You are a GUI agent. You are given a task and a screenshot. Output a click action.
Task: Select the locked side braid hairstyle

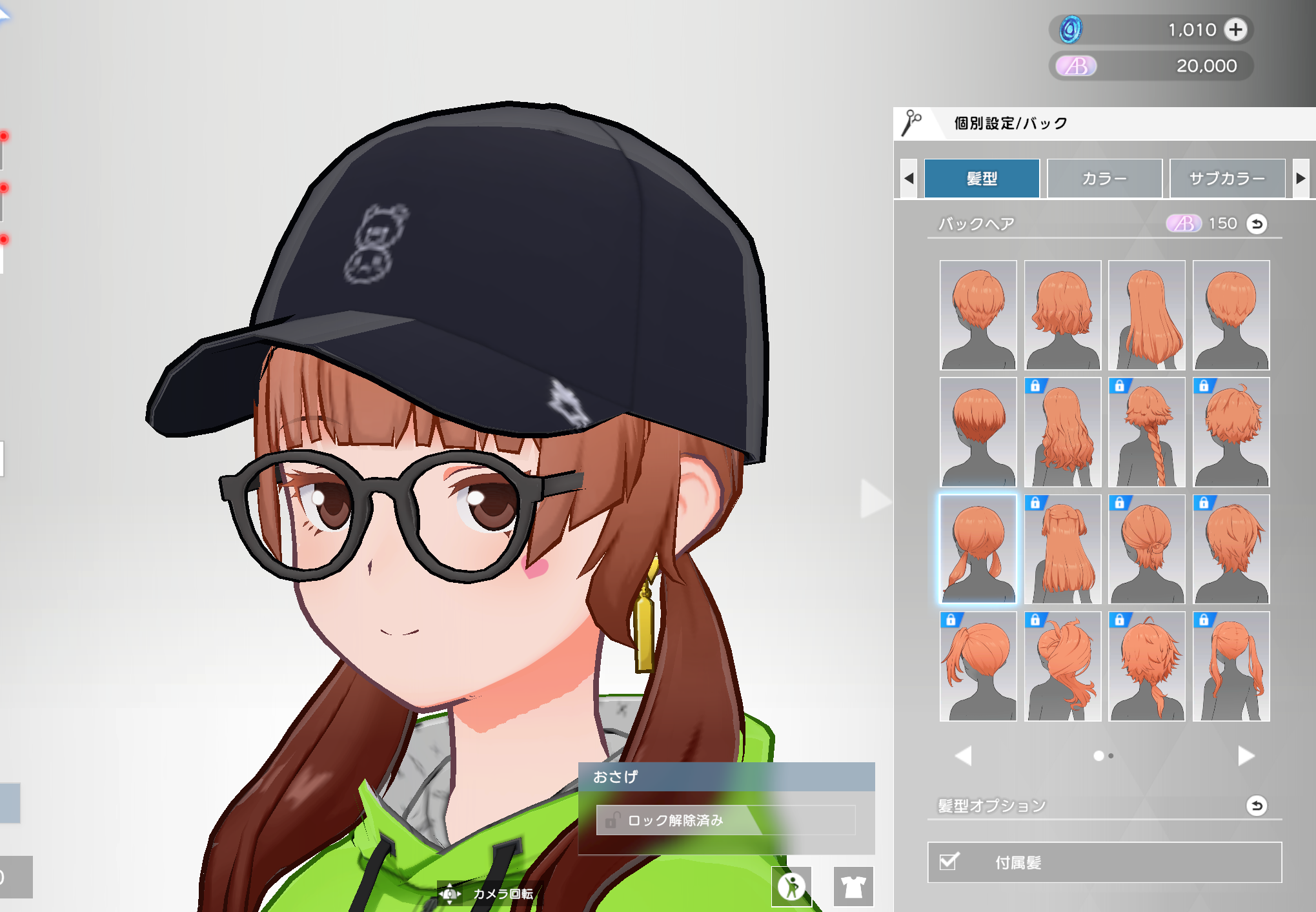coord(1146,432)
